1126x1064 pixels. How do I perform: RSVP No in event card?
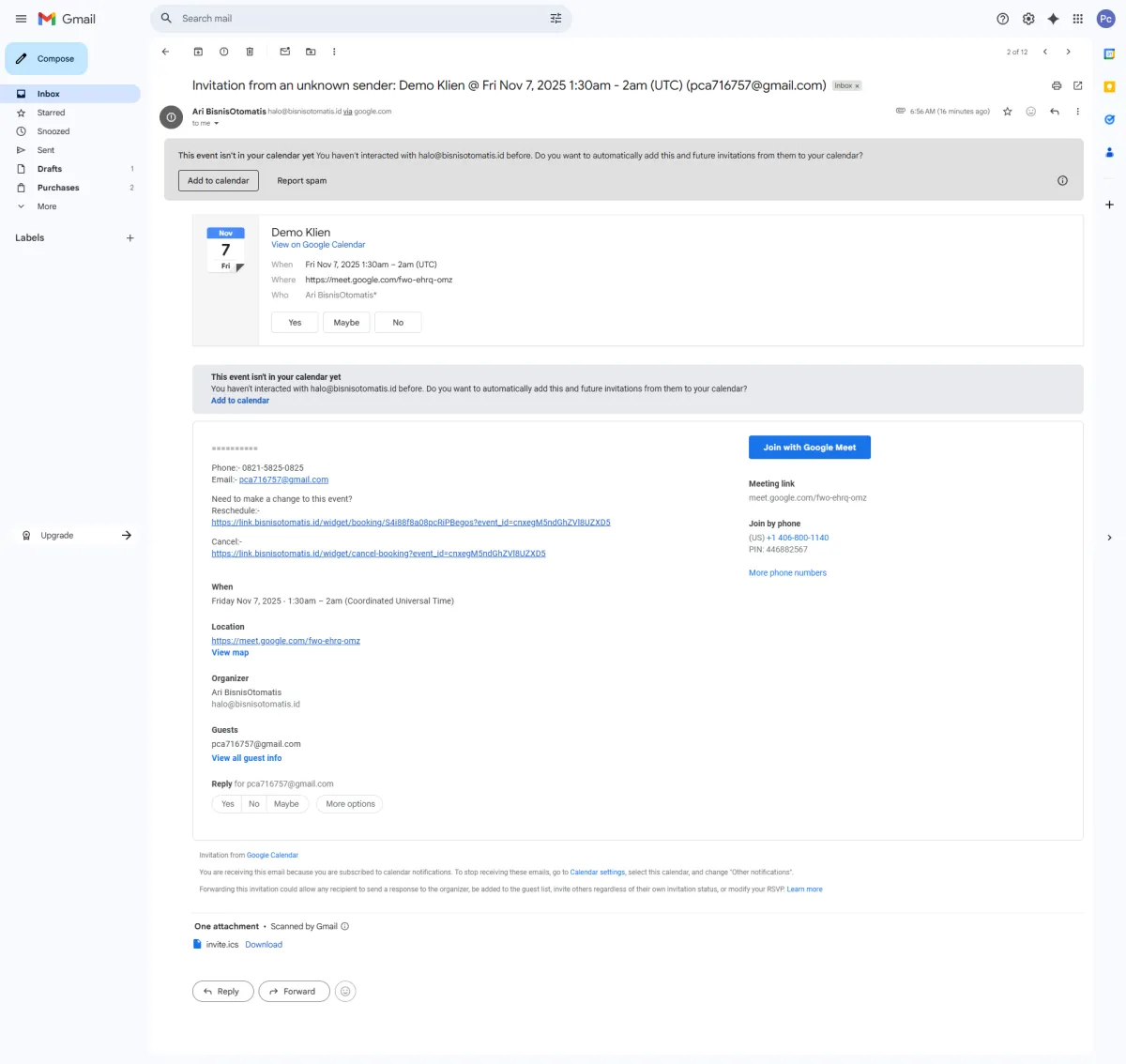coord(398,323)
